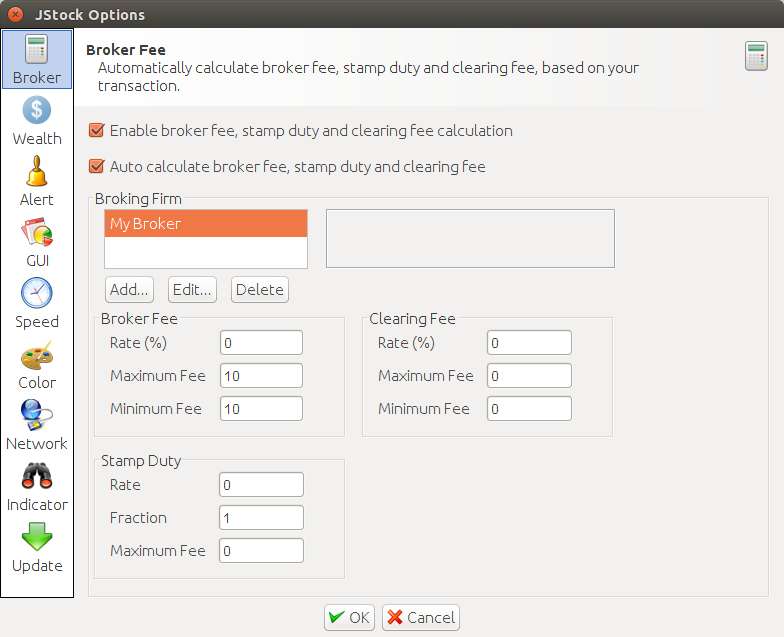
Task: Click the calculator icon in the header
Action: (756, 56)
